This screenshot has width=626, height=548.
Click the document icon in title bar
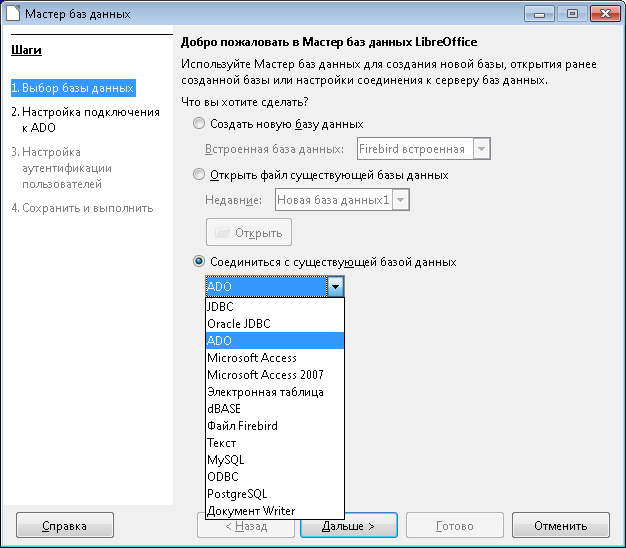click(13, 13)
